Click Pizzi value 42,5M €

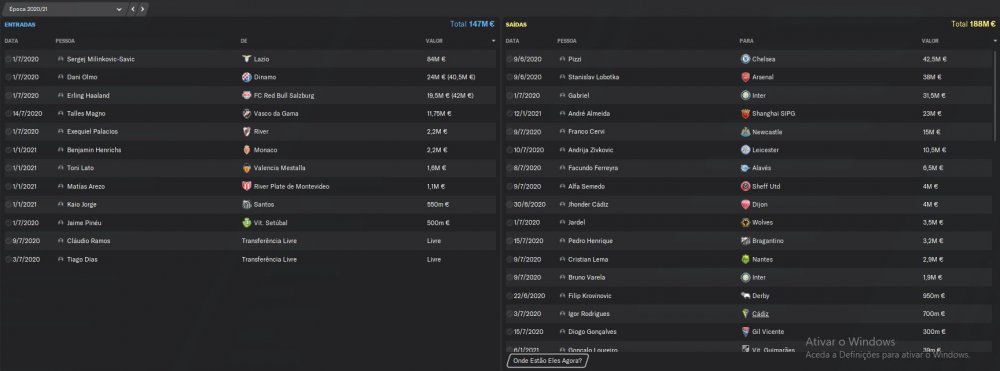[x=934, y=59]
